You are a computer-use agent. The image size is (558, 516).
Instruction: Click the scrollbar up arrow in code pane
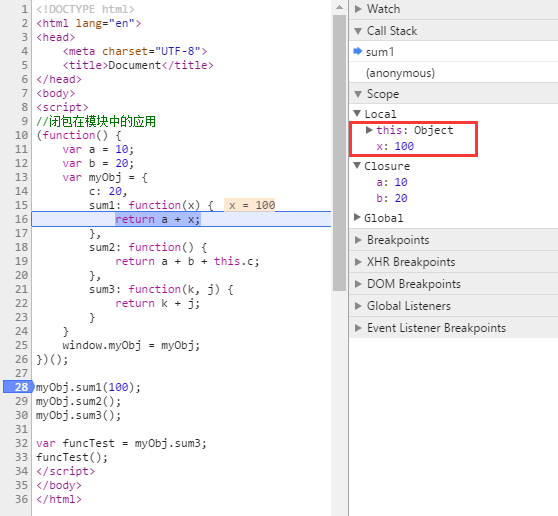point(339,7)
